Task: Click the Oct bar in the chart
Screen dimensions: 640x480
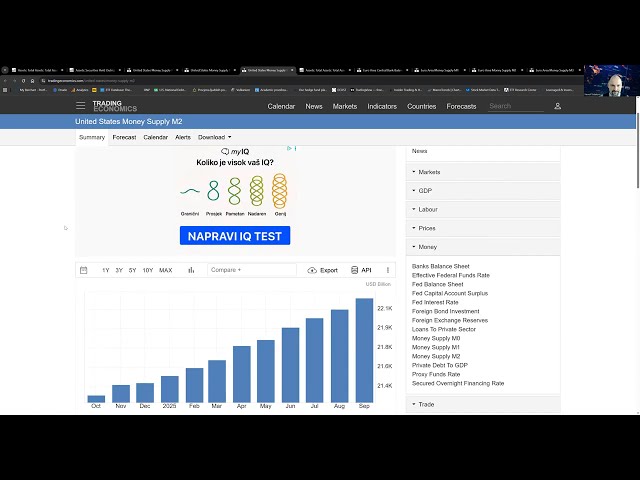Action: (96, 399)
